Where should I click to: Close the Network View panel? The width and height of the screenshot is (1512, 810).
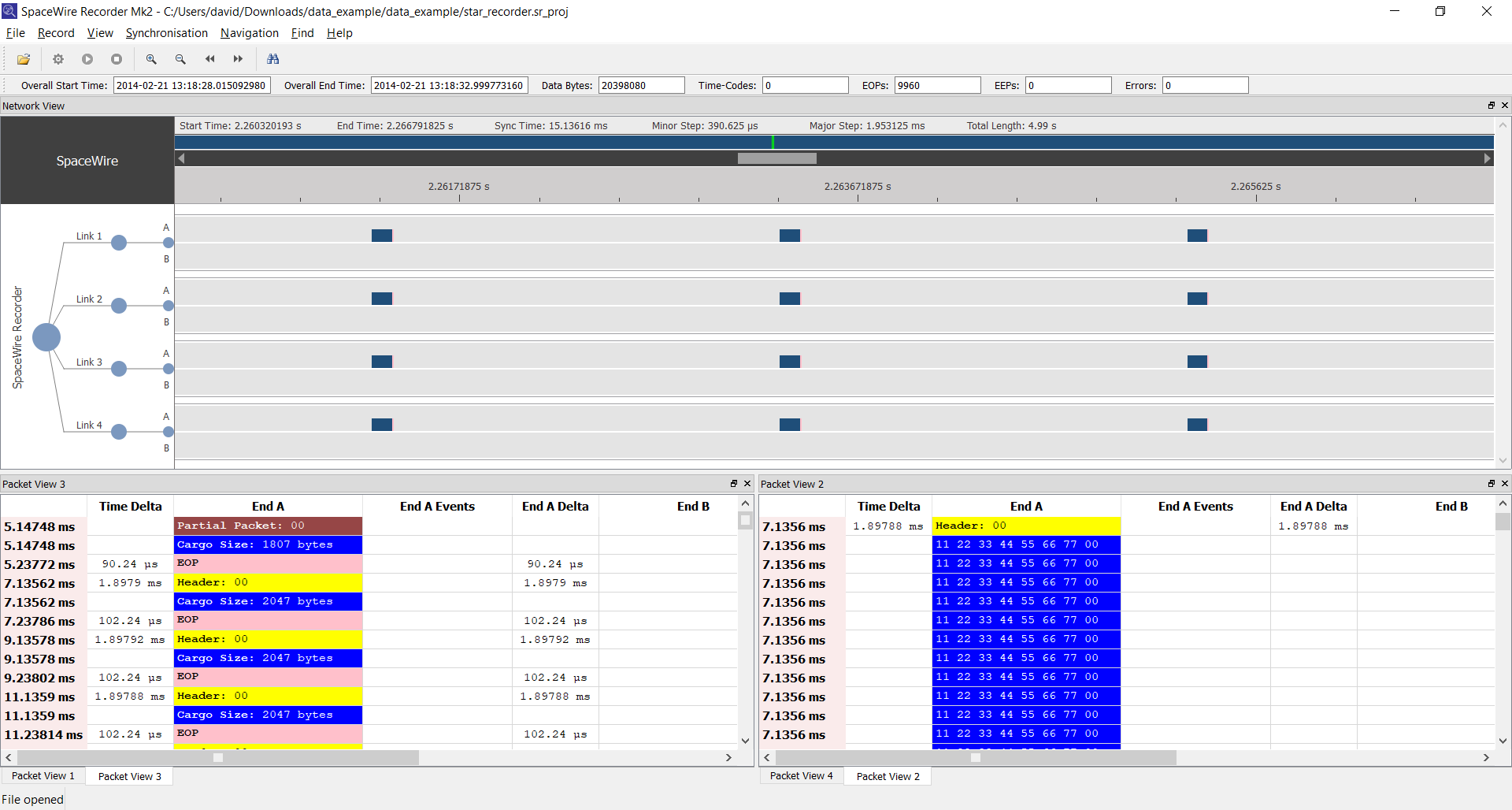point(1505,106)
